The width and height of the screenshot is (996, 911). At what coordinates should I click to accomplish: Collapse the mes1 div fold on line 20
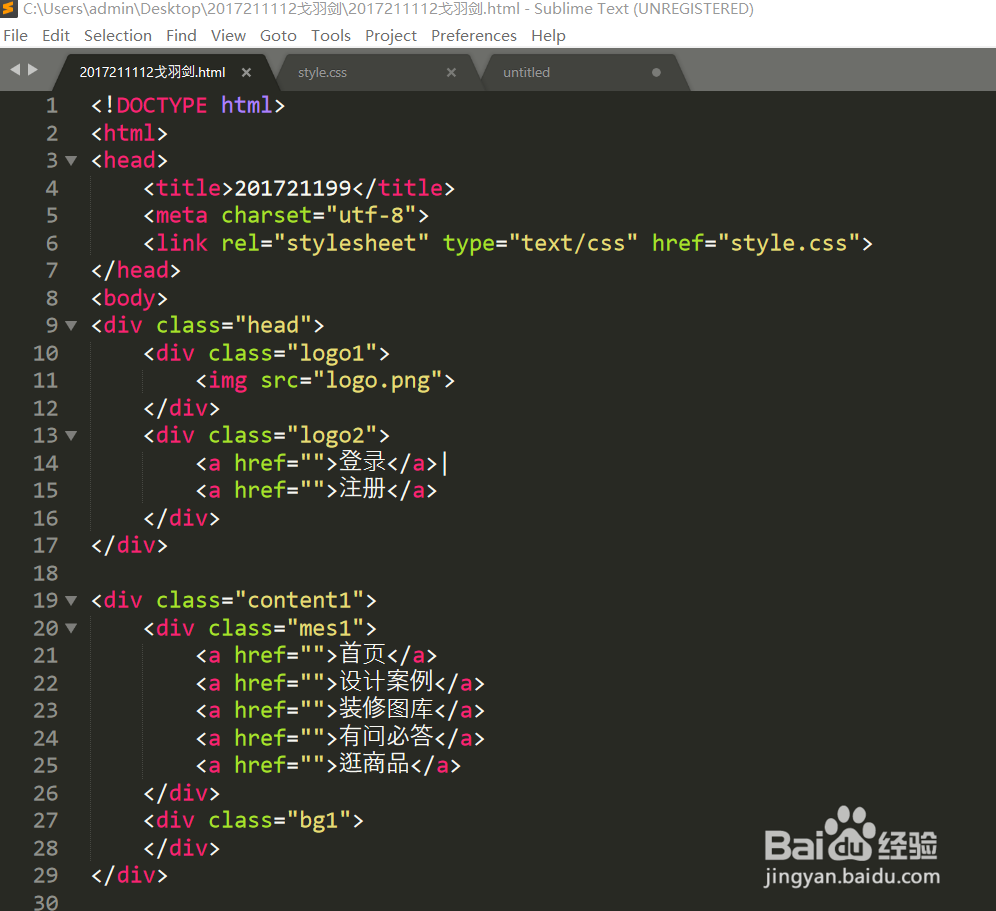click(71, 628)
